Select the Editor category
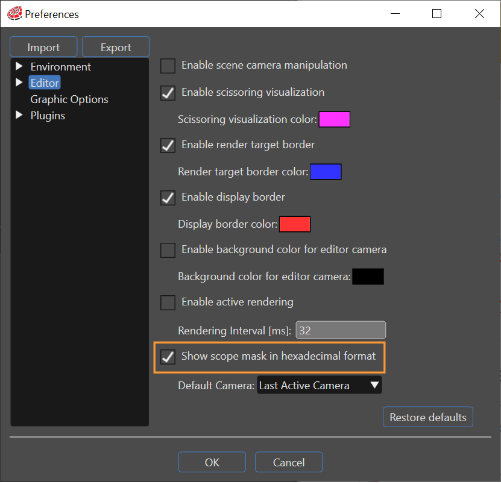Screen dimensions: 501x483 click(45, 83)
